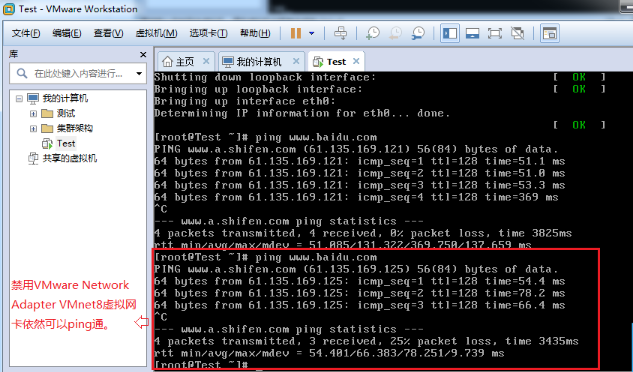This screenshot has height=372, width=633.
Task: Click the 集群架构 folder icon
Action: [x=47, y=128]
